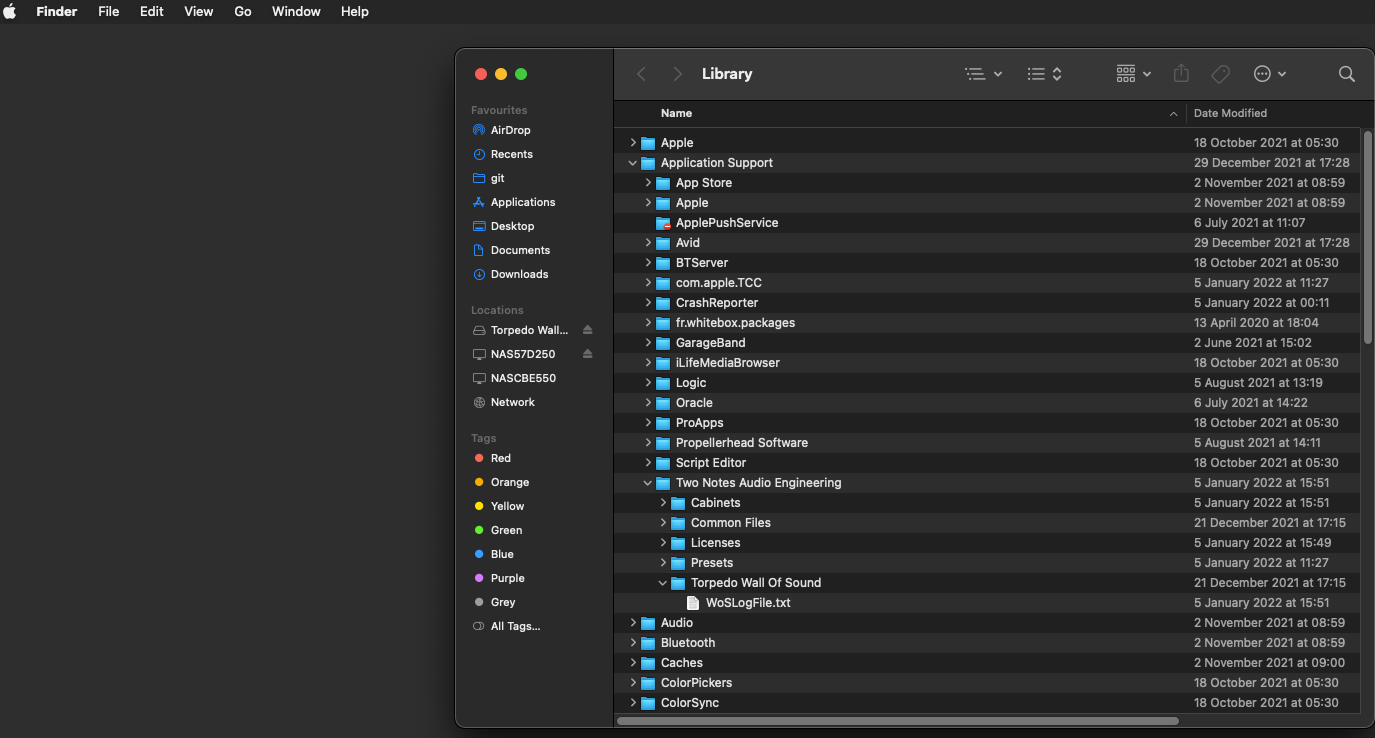Open the File menu
This screenshot has height=738, width=1375.
[109, 11]
